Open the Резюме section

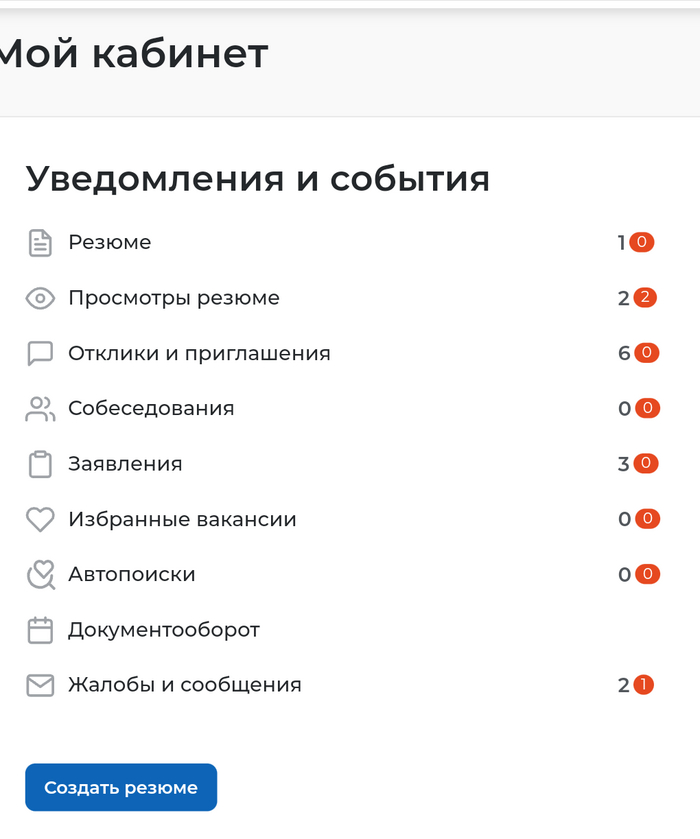click(110, 242)
